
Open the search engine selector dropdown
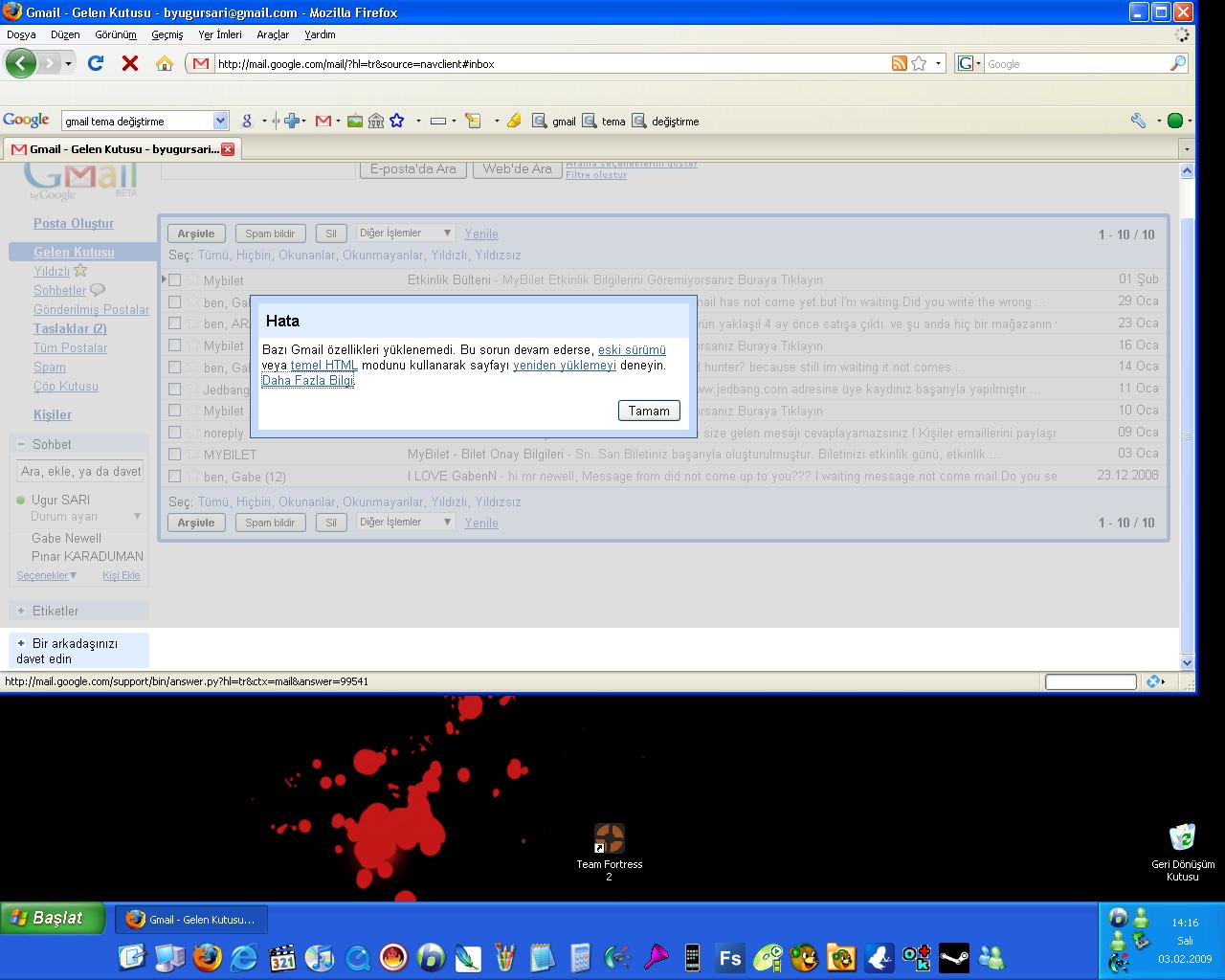tap(969, 63)
